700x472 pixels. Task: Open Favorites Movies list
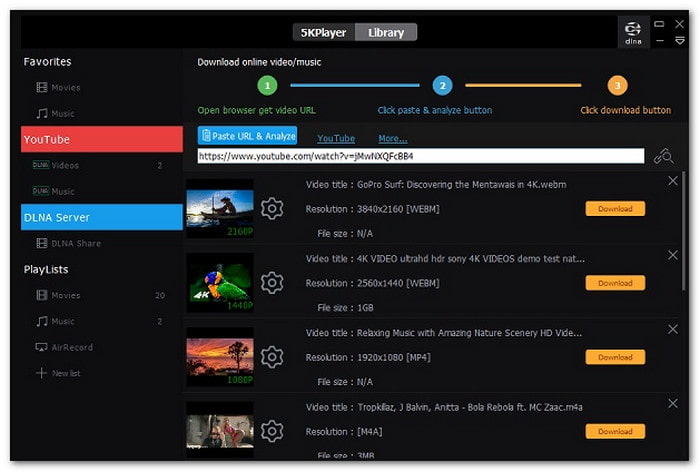[x=66, y=88]
